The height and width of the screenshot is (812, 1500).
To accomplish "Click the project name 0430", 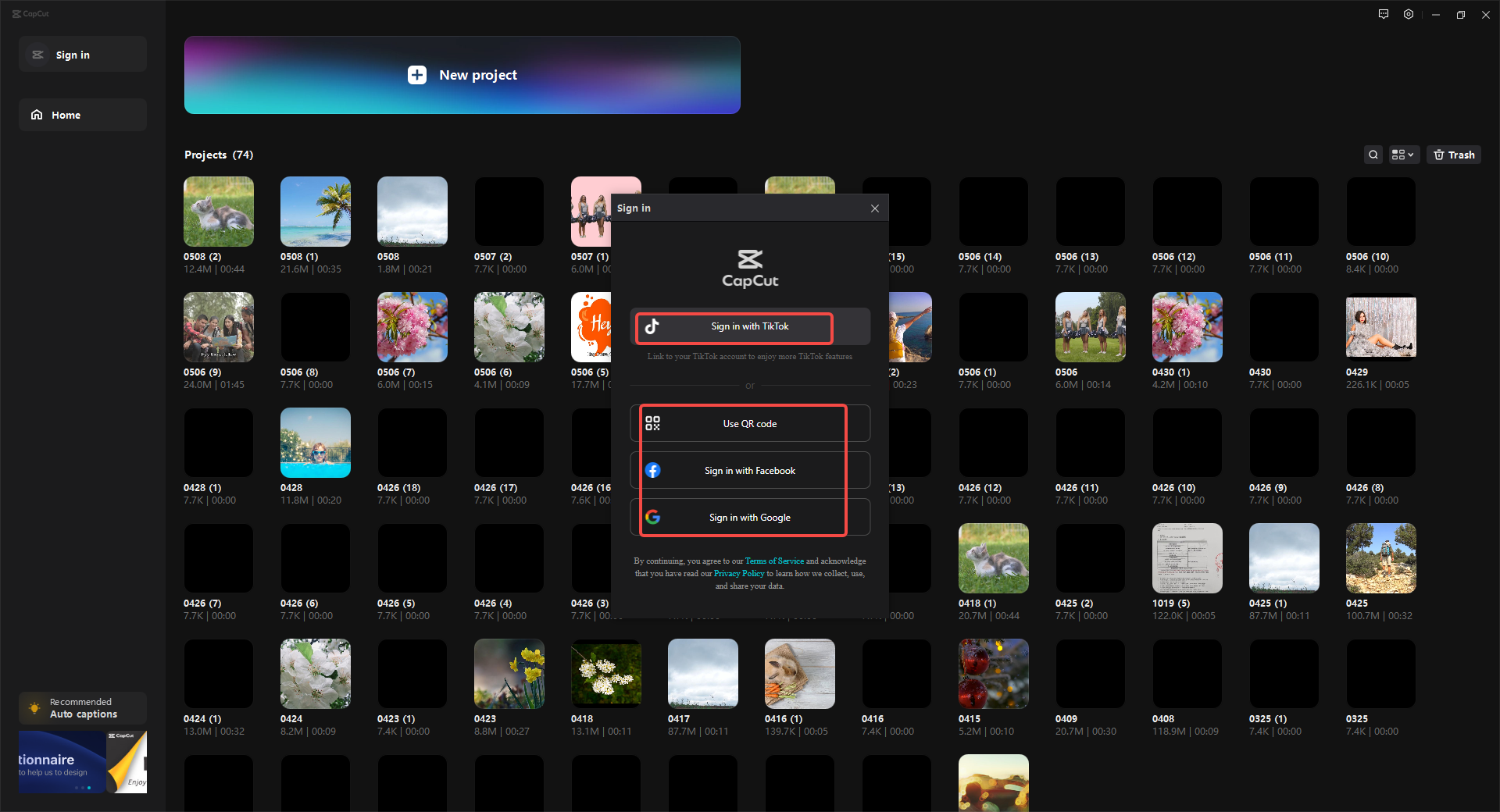I will pos(1260,372).
